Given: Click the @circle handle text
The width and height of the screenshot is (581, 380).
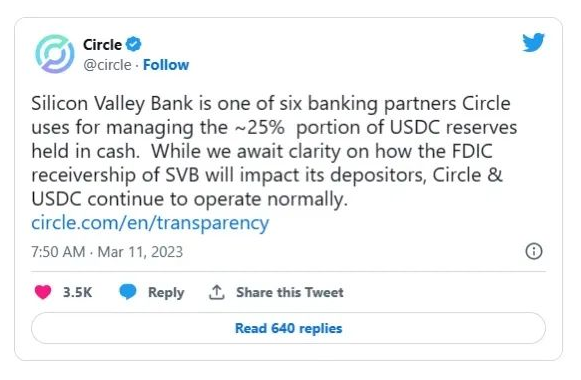Looking at the screenshot, I should [107, 65].
